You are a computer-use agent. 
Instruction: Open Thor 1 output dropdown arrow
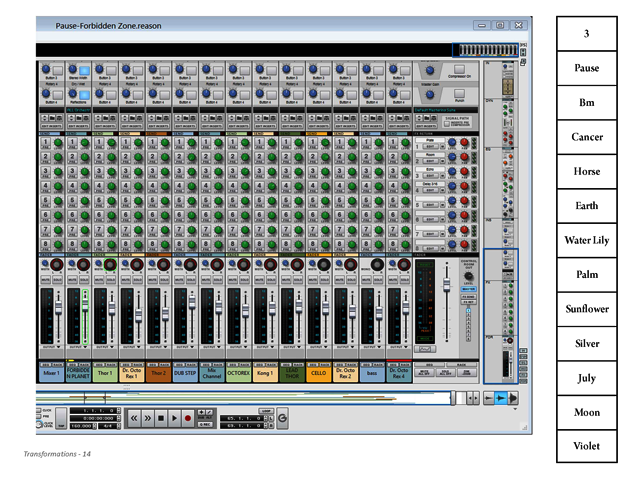(x=112, y=347)
